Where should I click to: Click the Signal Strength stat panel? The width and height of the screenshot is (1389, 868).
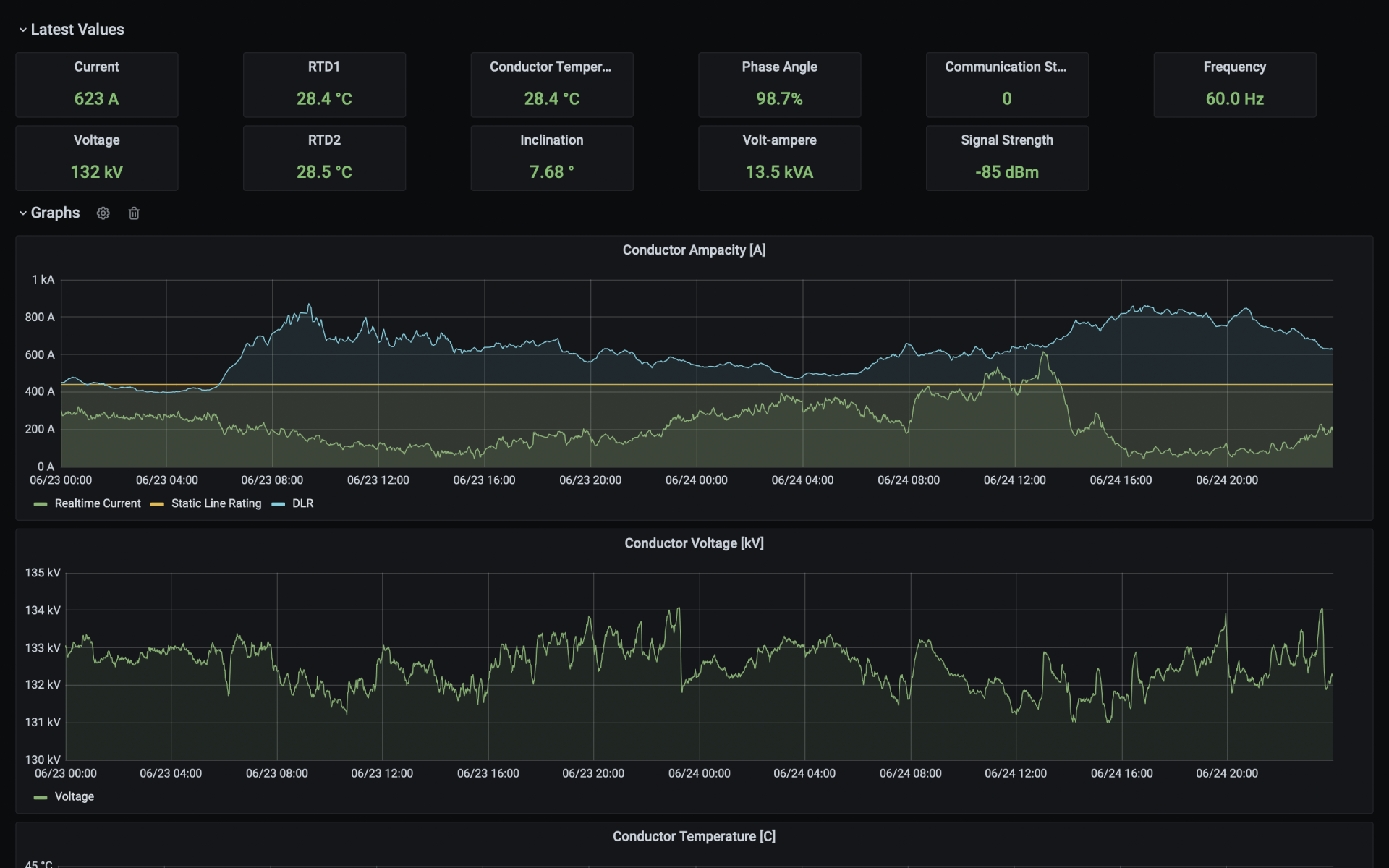coord(1007,158)
